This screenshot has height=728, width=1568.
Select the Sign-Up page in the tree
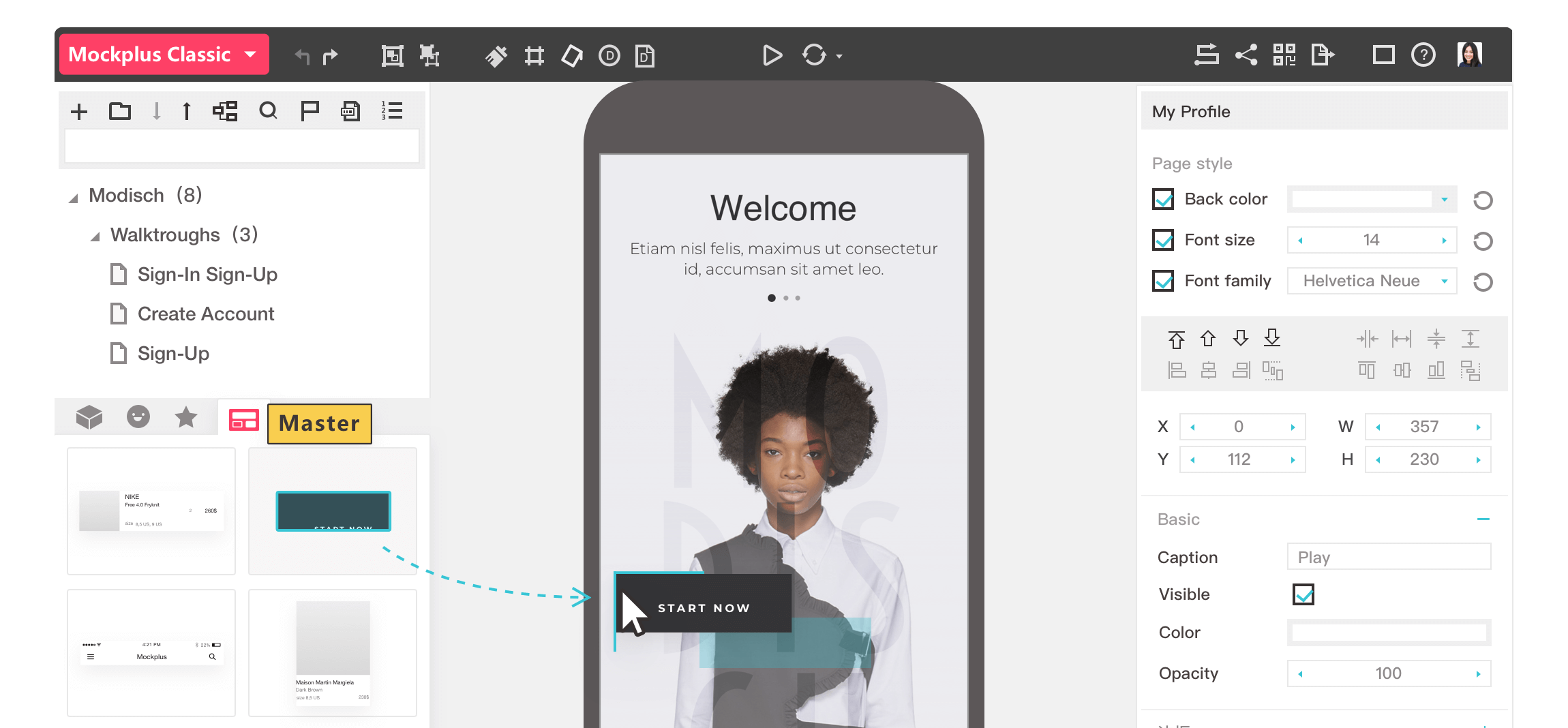(172, 353)
